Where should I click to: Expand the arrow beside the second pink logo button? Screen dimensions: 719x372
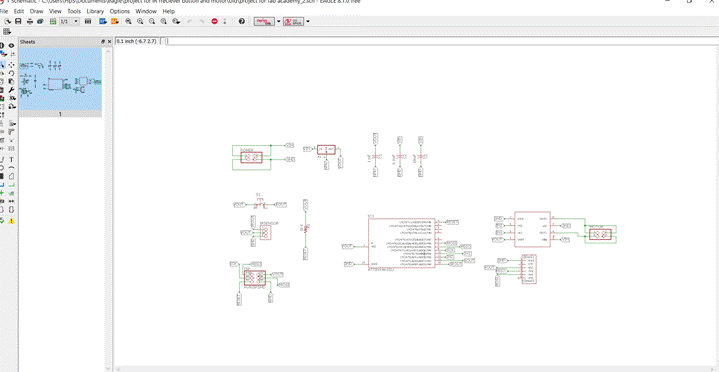[308, 21]
